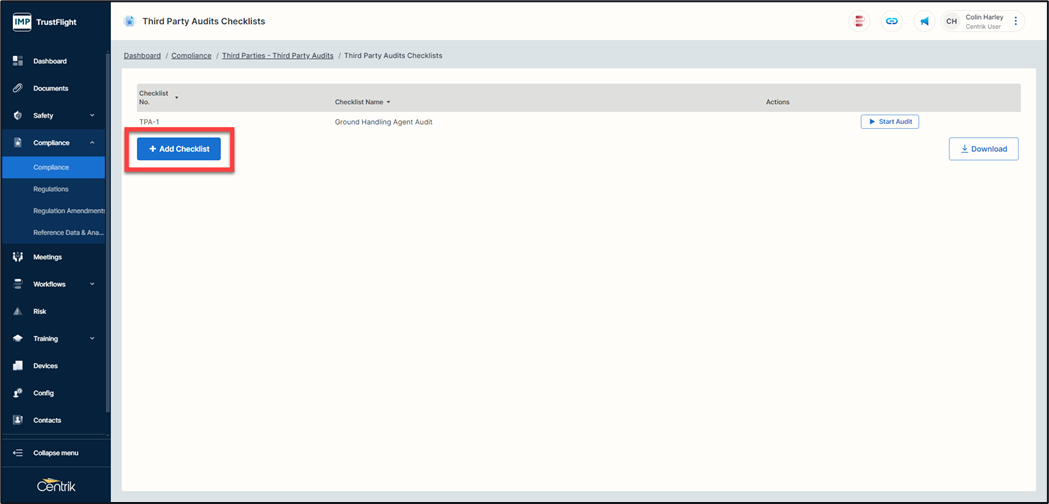Click the Third Party Audits Checklists page heading
This screenshot has width=1049, height=504.
click(x=204, y=21)
